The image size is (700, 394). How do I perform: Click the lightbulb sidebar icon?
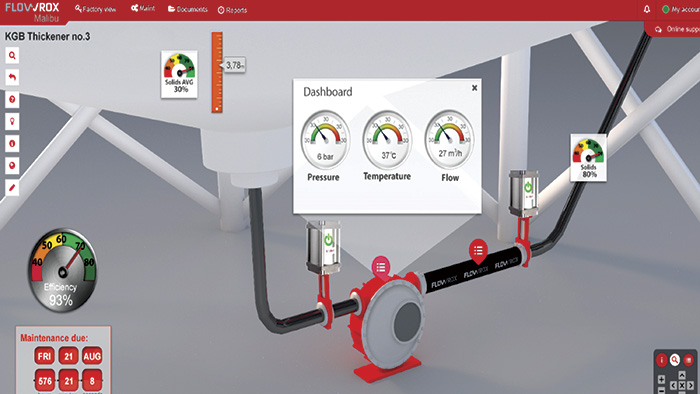pos(12,121)
